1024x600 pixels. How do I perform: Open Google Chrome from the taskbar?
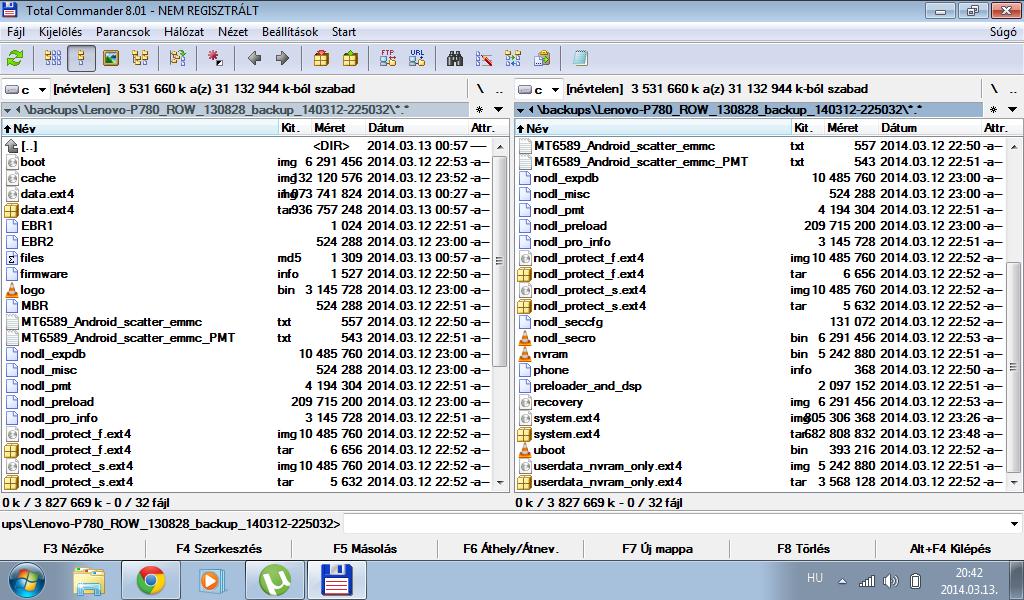click(151, 580)
